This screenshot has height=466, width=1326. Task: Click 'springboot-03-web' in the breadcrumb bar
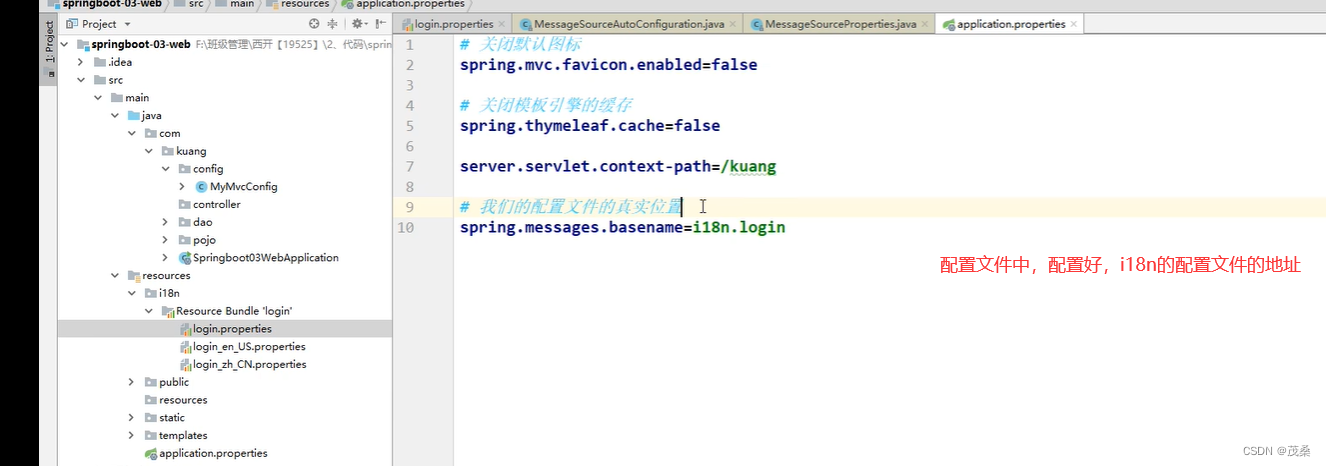[111, 4]
